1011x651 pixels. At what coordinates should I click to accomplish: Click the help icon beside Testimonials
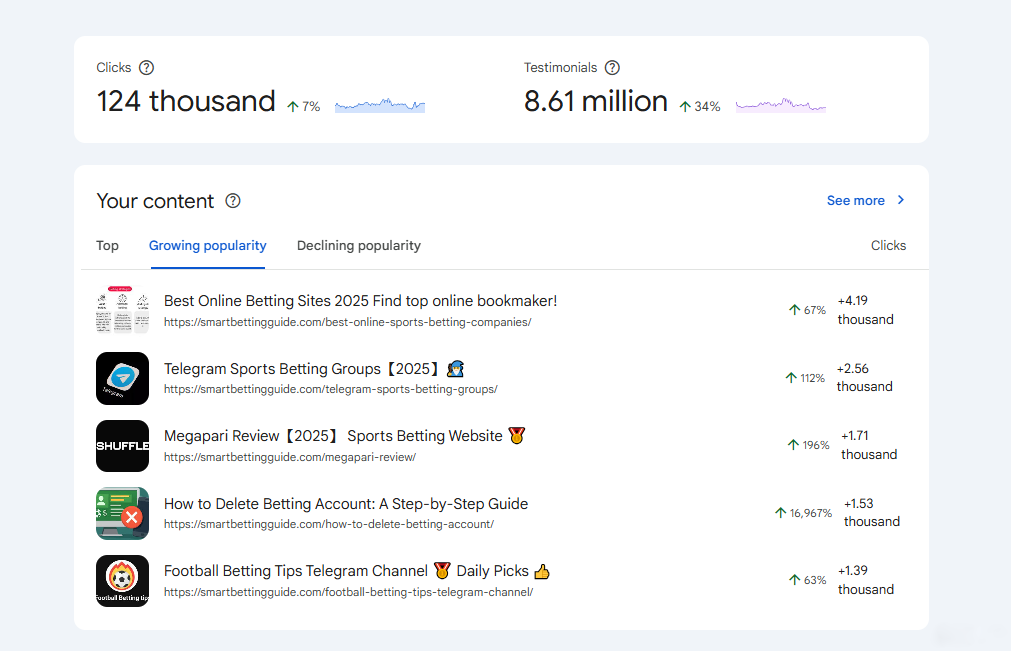coord(612,68)
